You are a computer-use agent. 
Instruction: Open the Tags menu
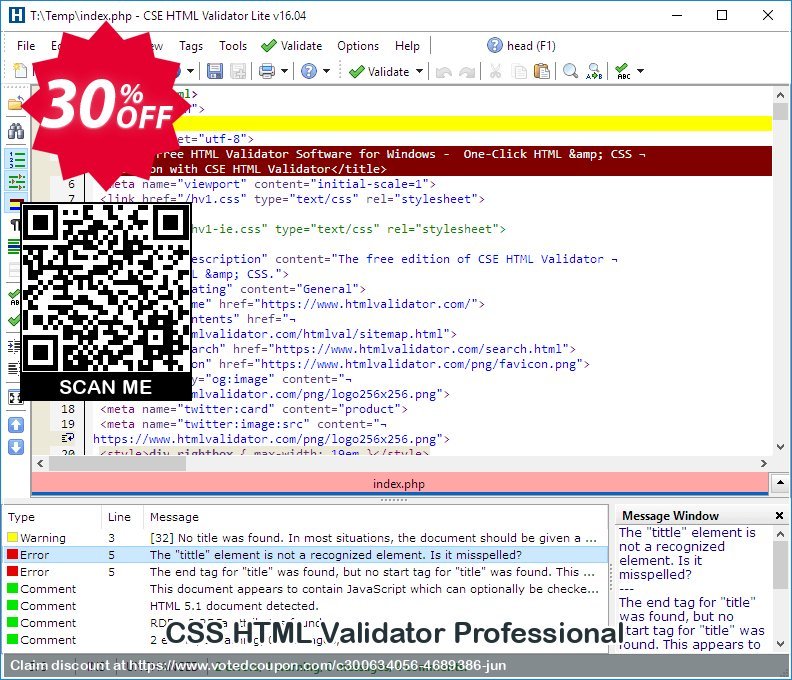[x=191, y=46]
